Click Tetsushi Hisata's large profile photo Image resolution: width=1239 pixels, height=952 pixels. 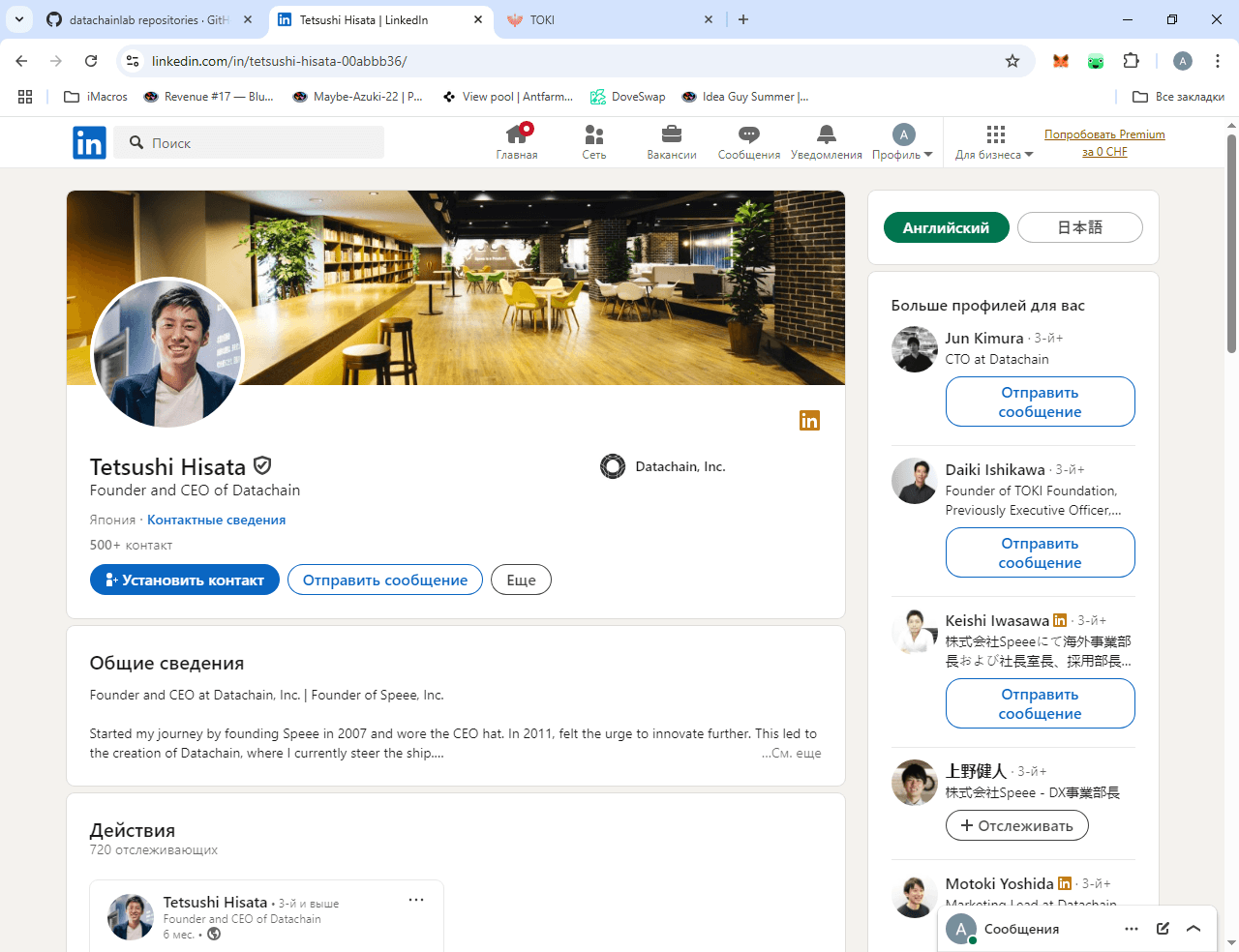(167, 353)
